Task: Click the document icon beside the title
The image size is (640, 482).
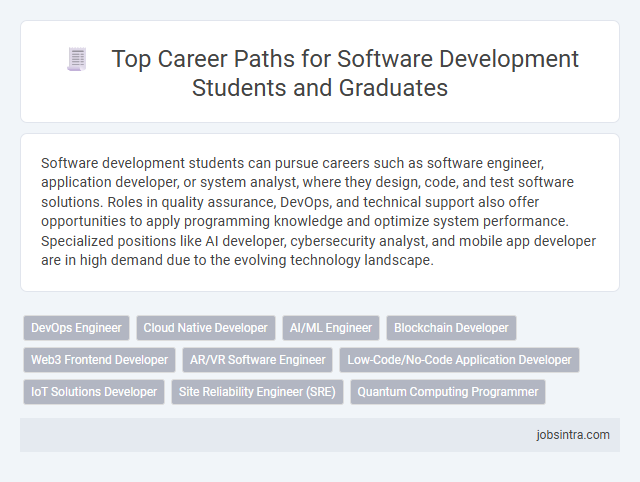Action: (x=77, y=59)
